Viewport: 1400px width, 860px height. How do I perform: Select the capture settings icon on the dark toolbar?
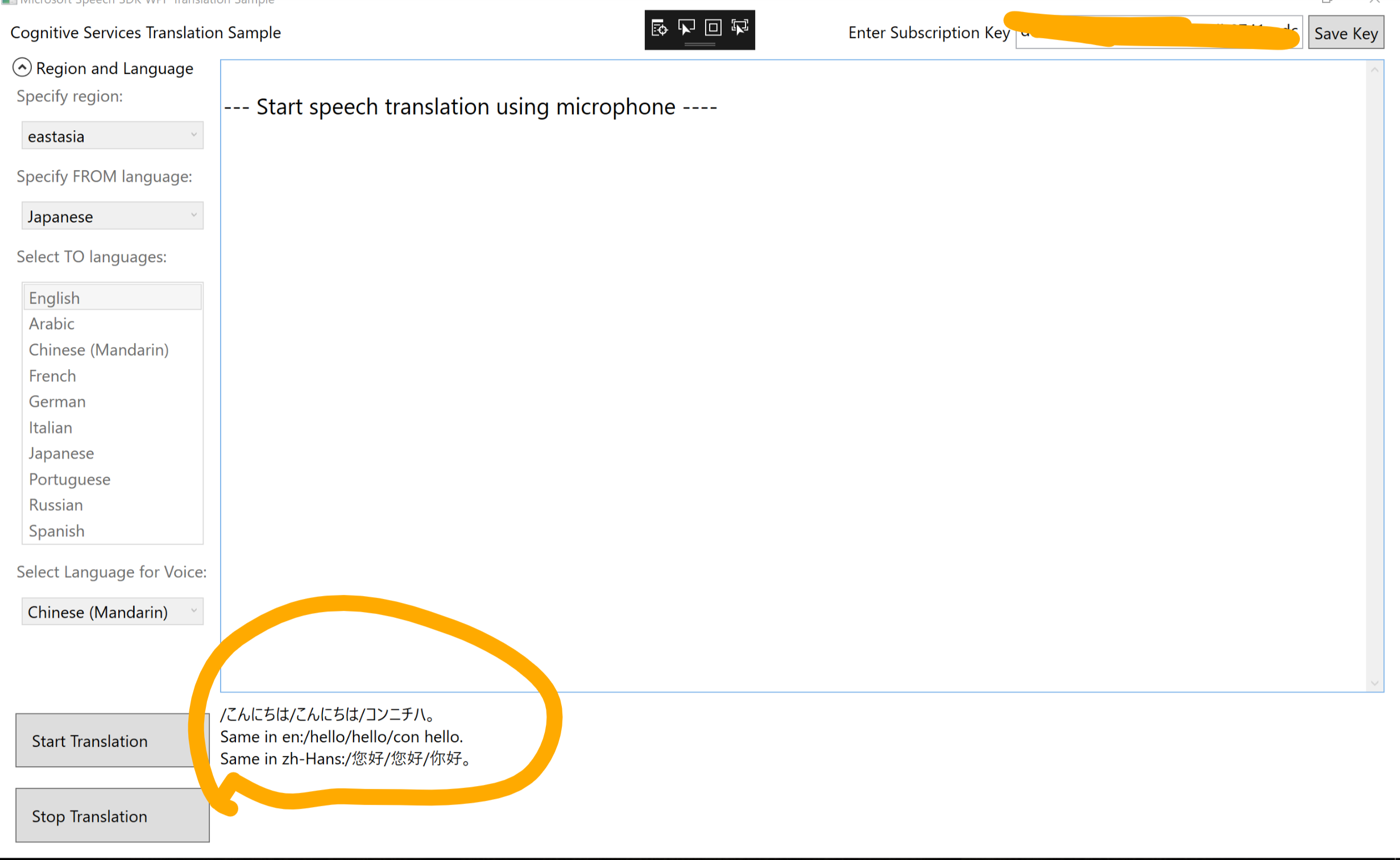coord(659,27)
